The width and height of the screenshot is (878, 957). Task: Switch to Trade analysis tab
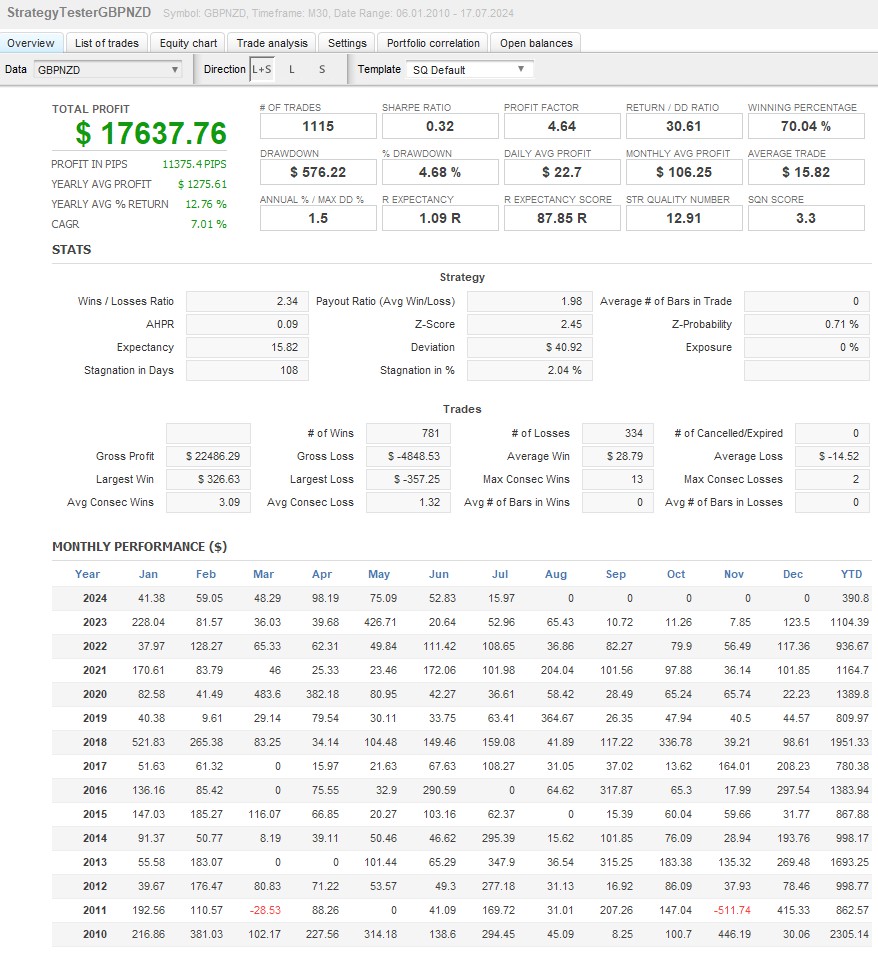(x=272, y=43)
